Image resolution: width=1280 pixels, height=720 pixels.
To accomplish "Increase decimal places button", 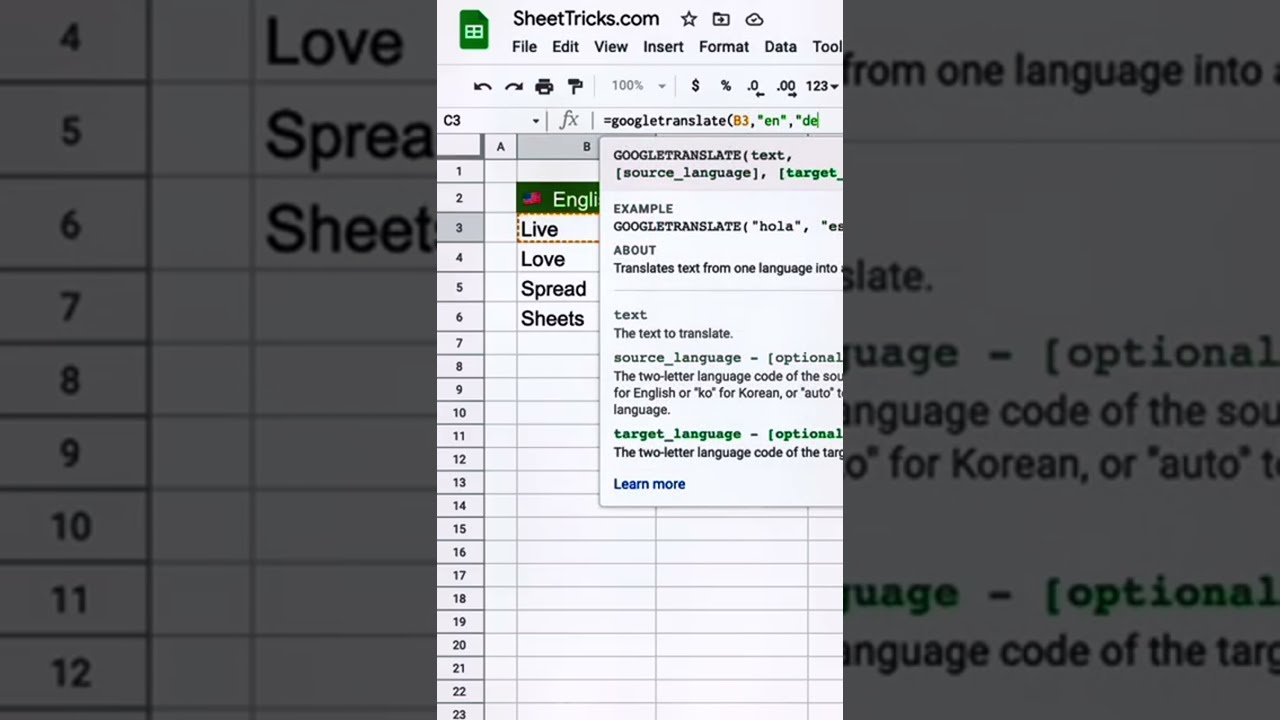I will pyautogui.click(x=786, y=87).
